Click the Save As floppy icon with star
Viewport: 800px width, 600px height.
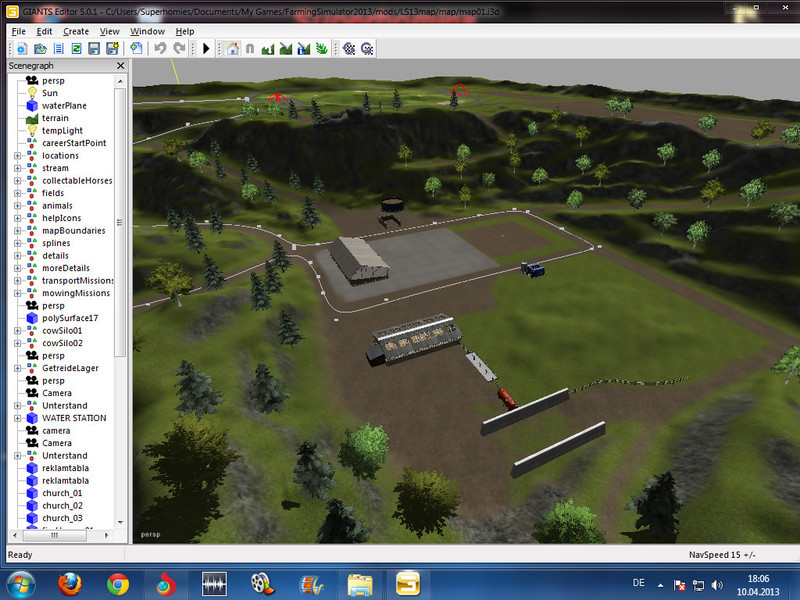pos(112,49)
